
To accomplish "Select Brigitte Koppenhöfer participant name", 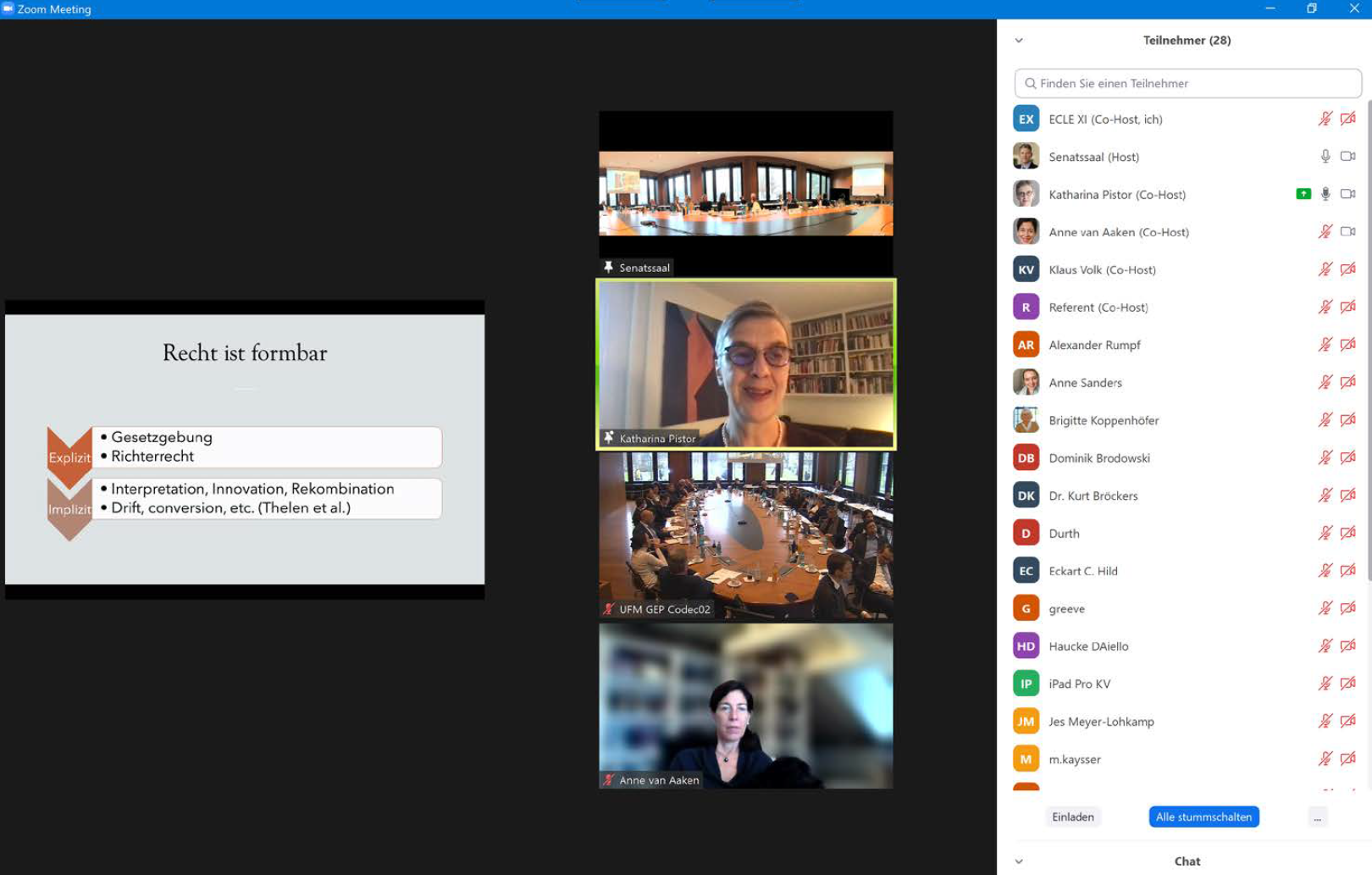I will click(1104, 420).
